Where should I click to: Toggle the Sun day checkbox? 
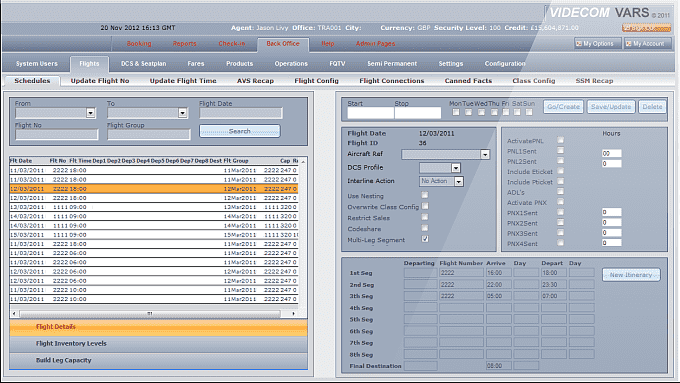(x=529, y=112)
